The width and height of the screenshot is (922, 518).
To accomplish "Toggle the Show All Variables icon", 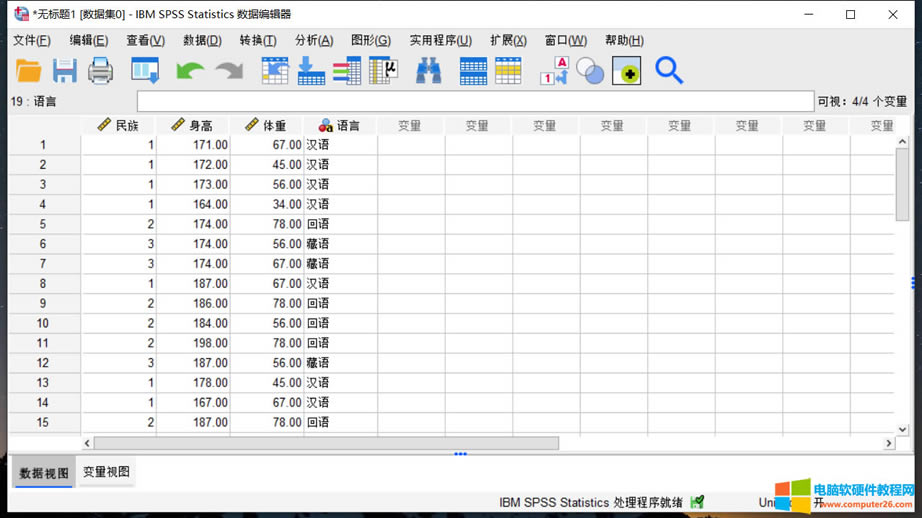I will point(626,71).
